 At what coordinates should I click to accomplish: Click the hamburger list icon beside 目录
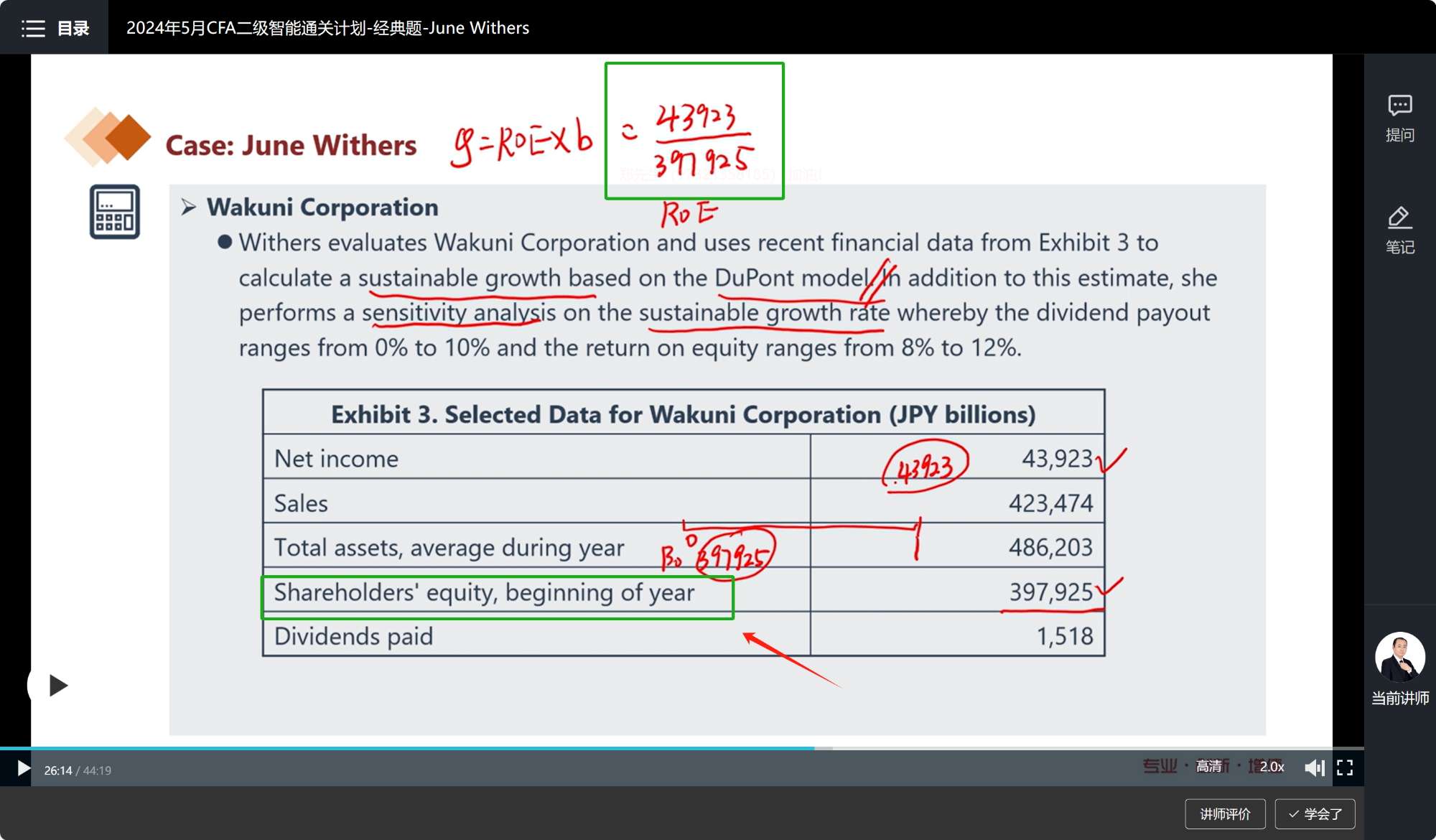tap(33, 28)
